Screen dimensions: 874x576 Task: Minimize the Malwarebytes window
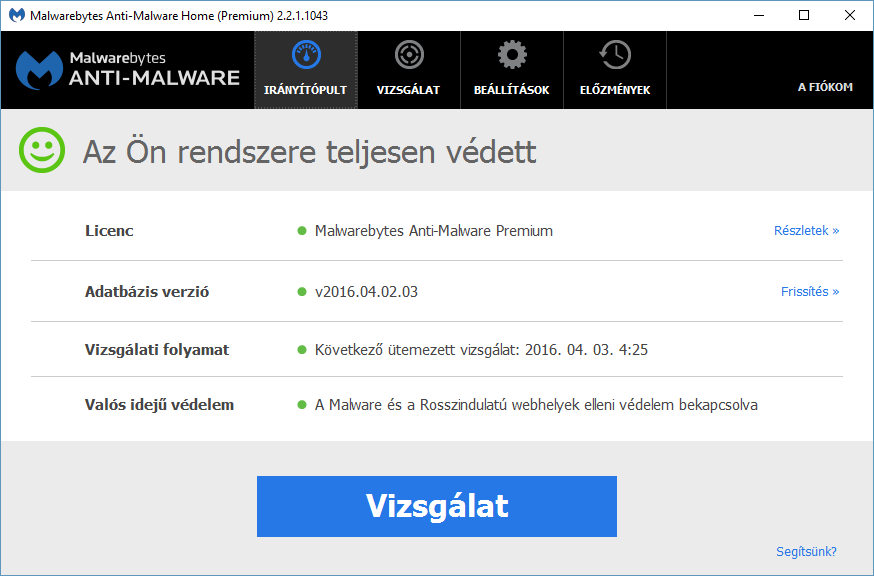coord(759,15)
